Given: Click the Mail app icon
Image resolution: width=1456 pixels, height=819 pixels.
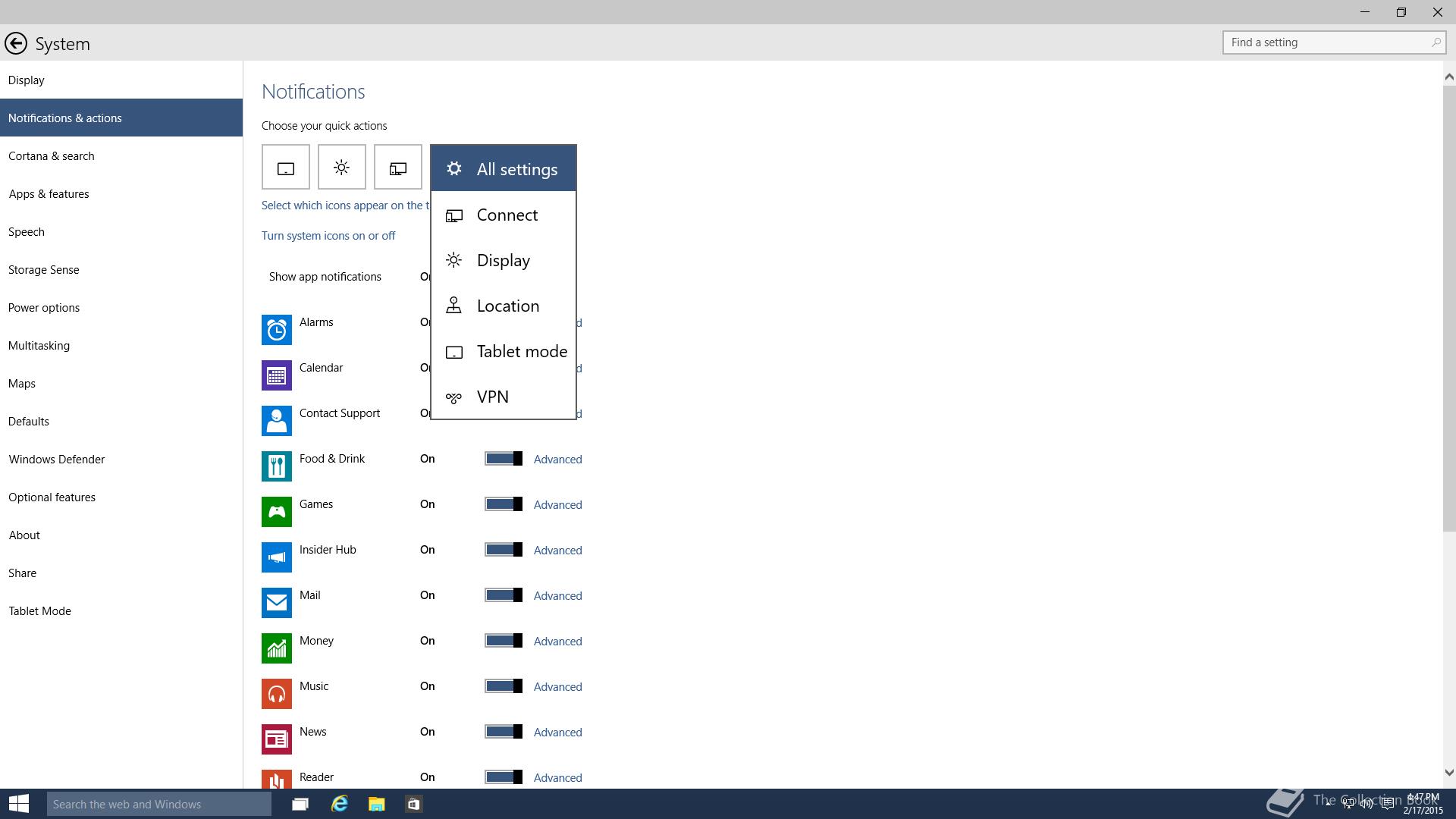Looking at the screenshot, I should [277, 603].
